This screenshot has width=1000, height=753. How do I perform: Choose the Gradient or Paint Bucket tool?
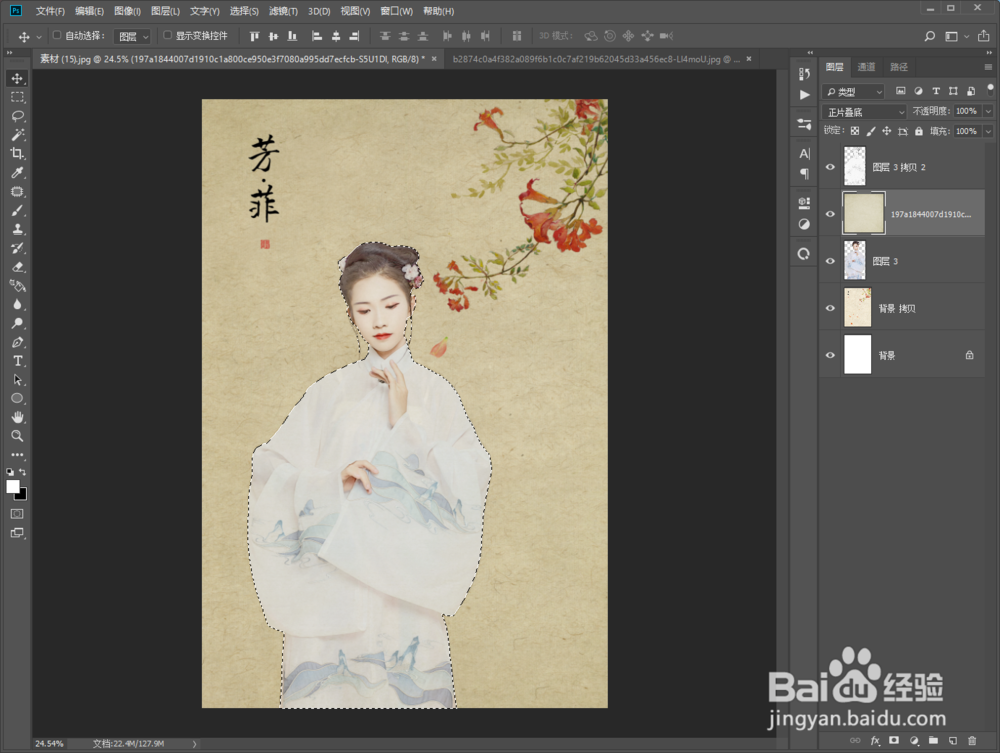(17, 286)
